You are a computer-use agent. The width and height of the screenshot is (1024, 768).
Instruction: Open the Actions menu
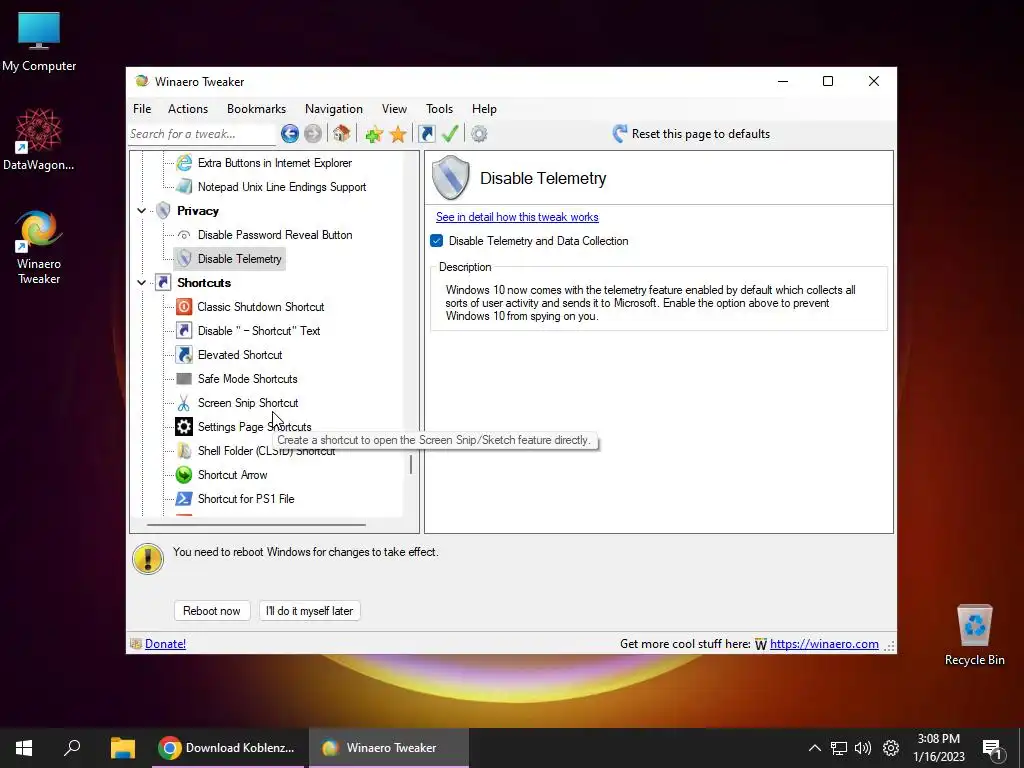click(x=188, y=108)
